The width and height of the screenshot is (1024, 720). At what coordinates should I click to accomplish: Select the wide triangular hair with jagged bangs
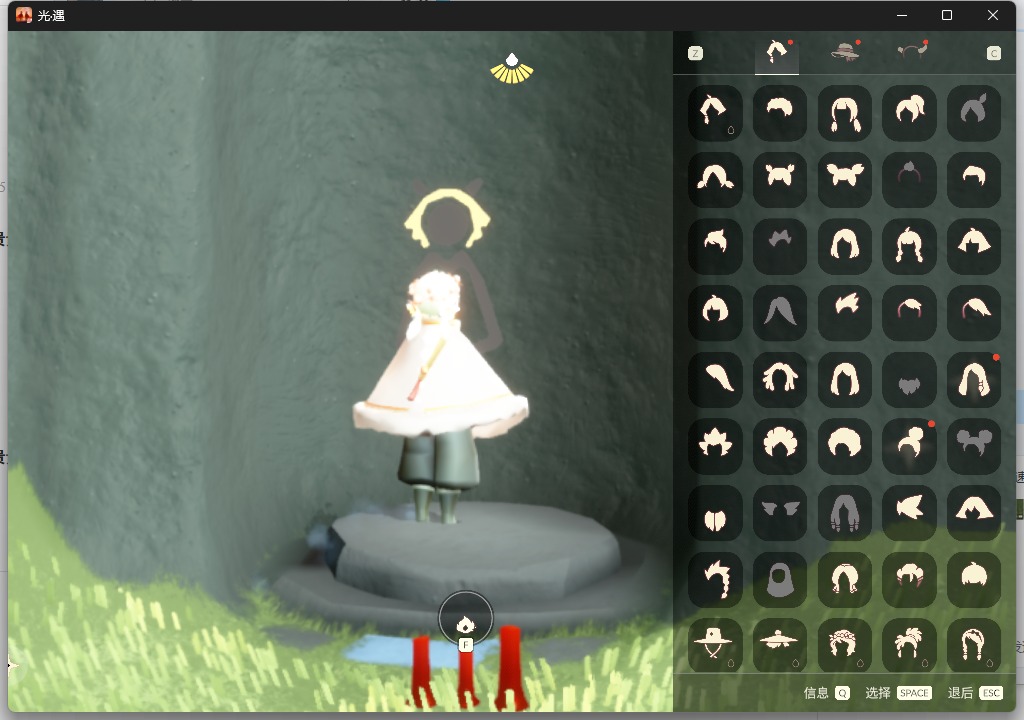coord(974,512)
